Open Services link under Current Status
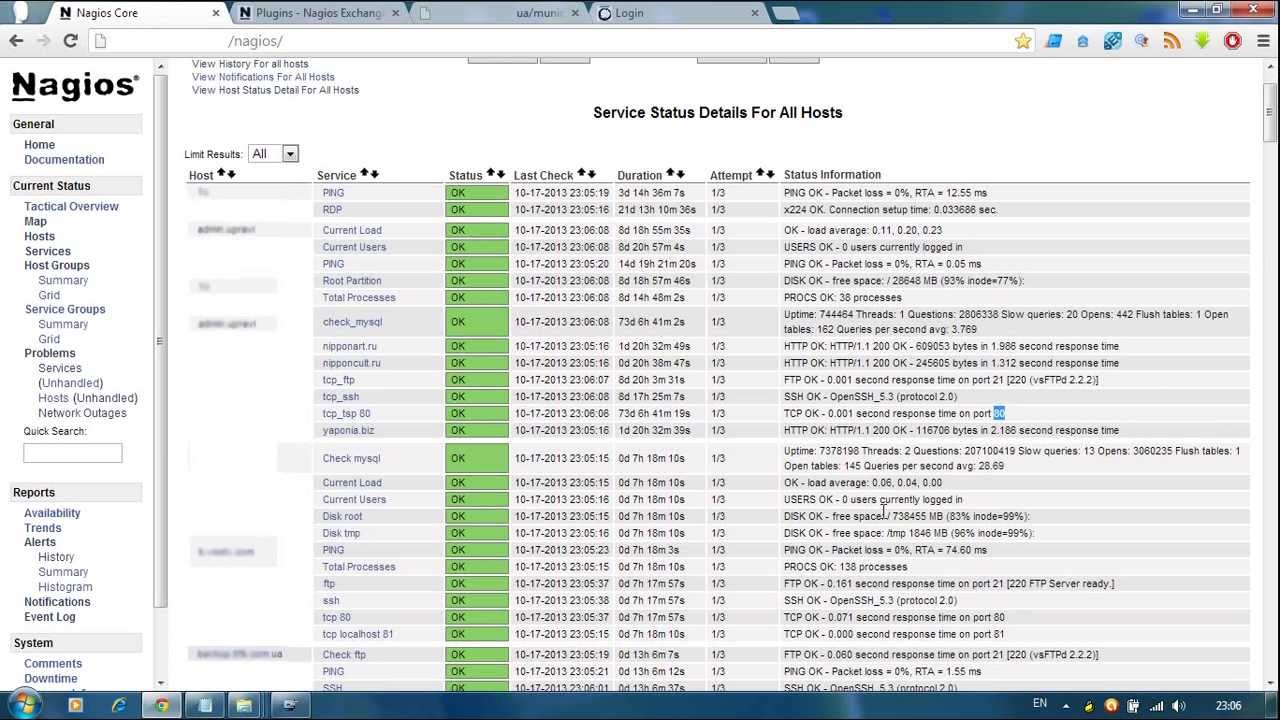The height and width of the screenshot is (720, 1280). click(47, 252)
